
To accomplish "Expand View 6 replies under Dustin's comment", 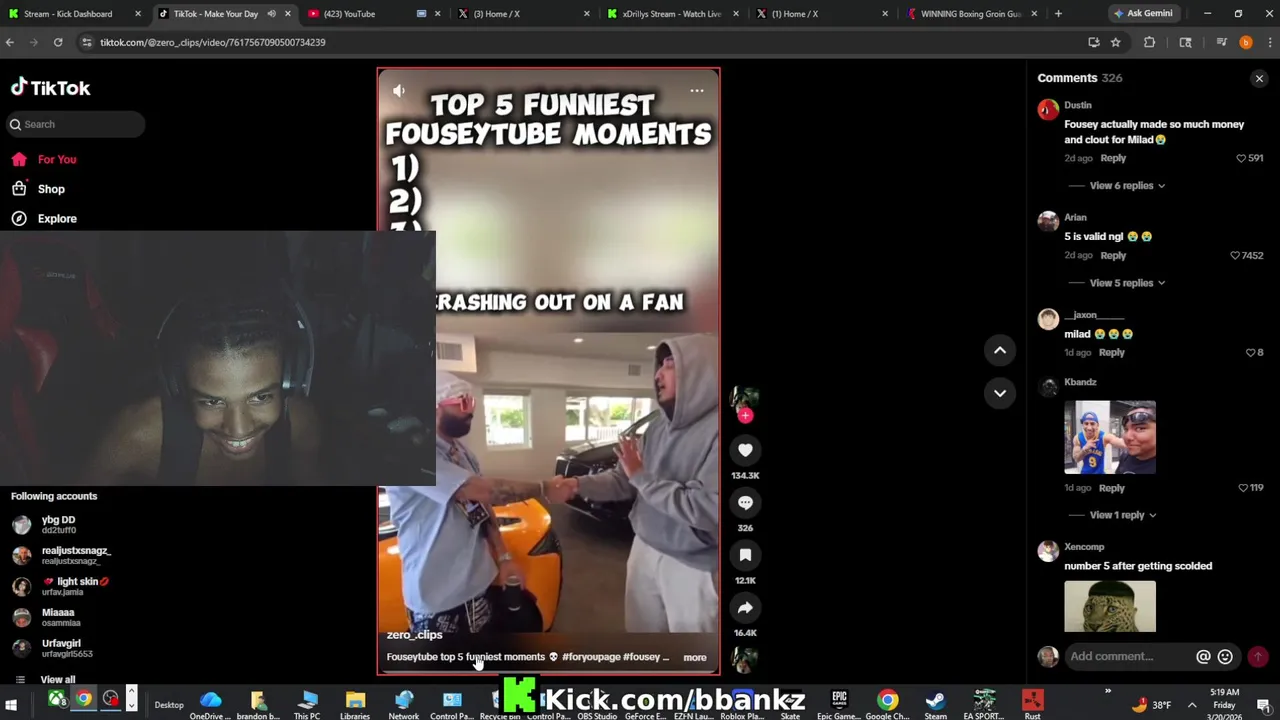I will (x=1127, y=185).
